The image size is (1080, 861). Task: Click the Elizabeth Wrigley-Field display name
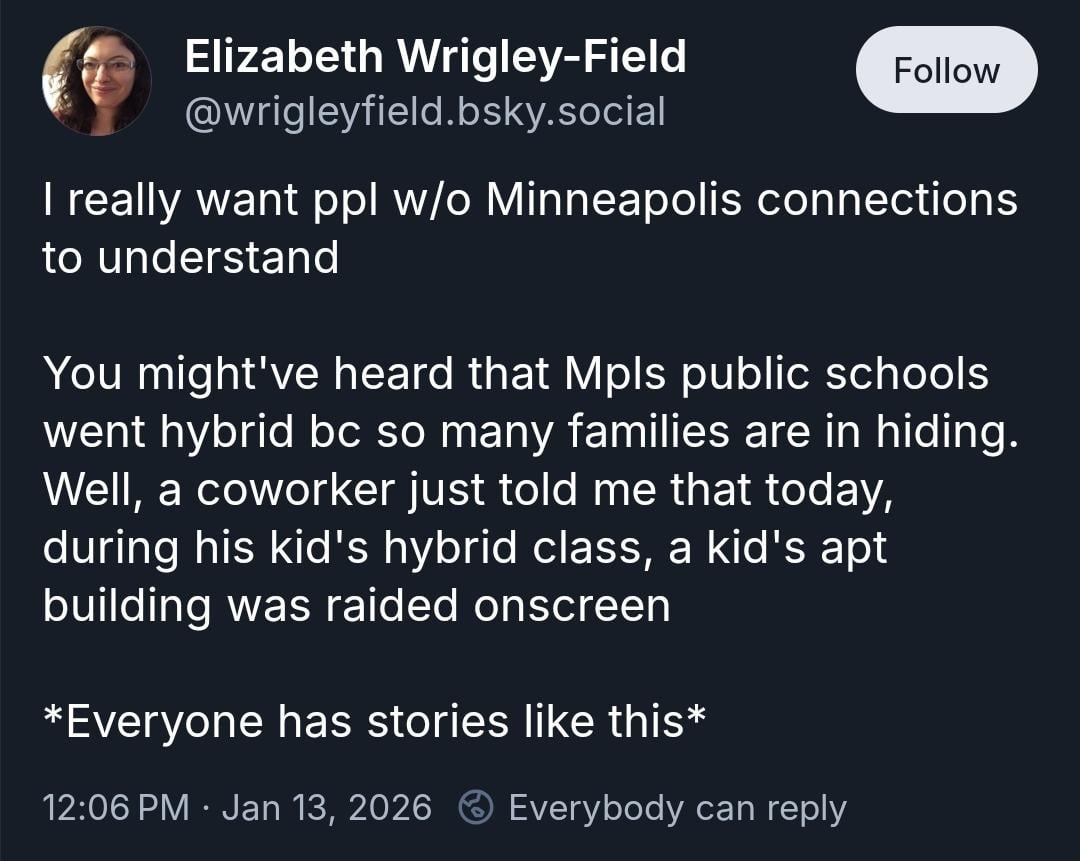pos(436,57)
